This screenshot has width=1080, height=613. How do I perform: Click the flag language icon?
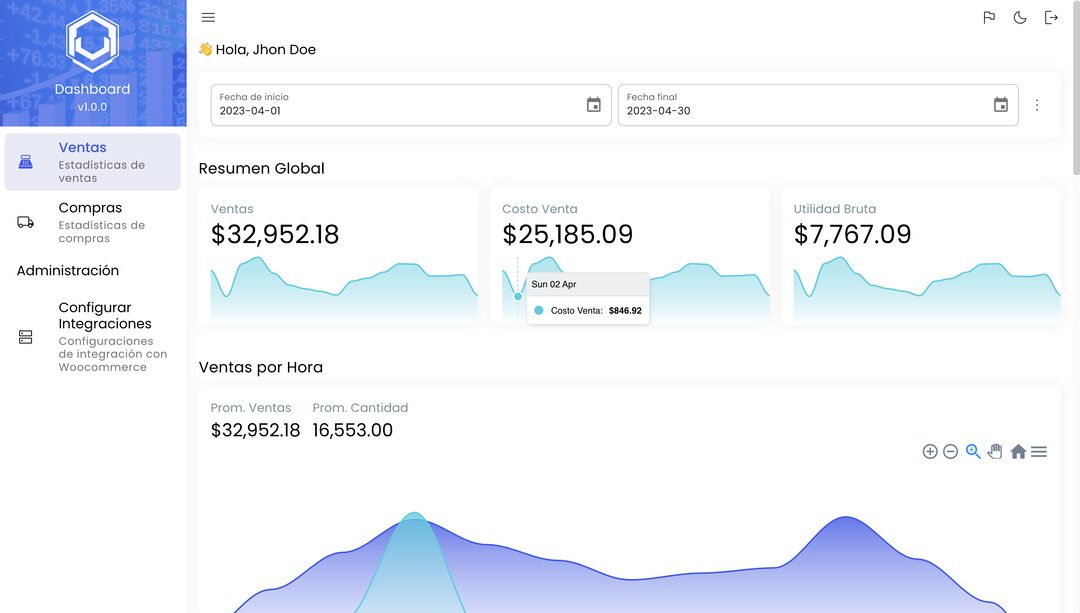(989, 17)
